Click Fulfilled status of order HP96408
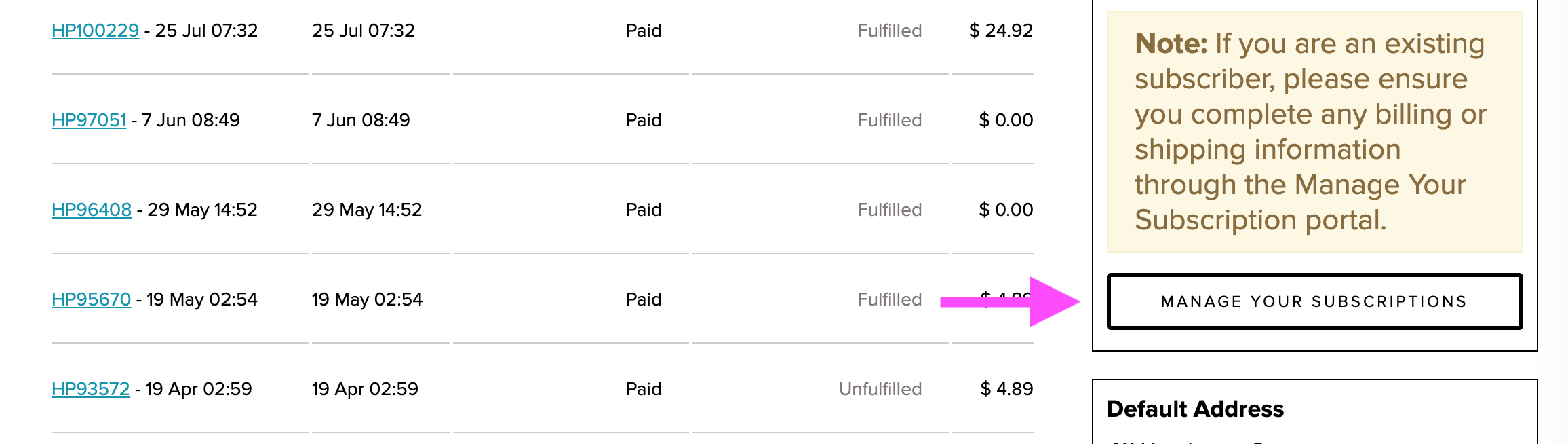This screenshot has width=1568, height=444. (x=889, y=210)
